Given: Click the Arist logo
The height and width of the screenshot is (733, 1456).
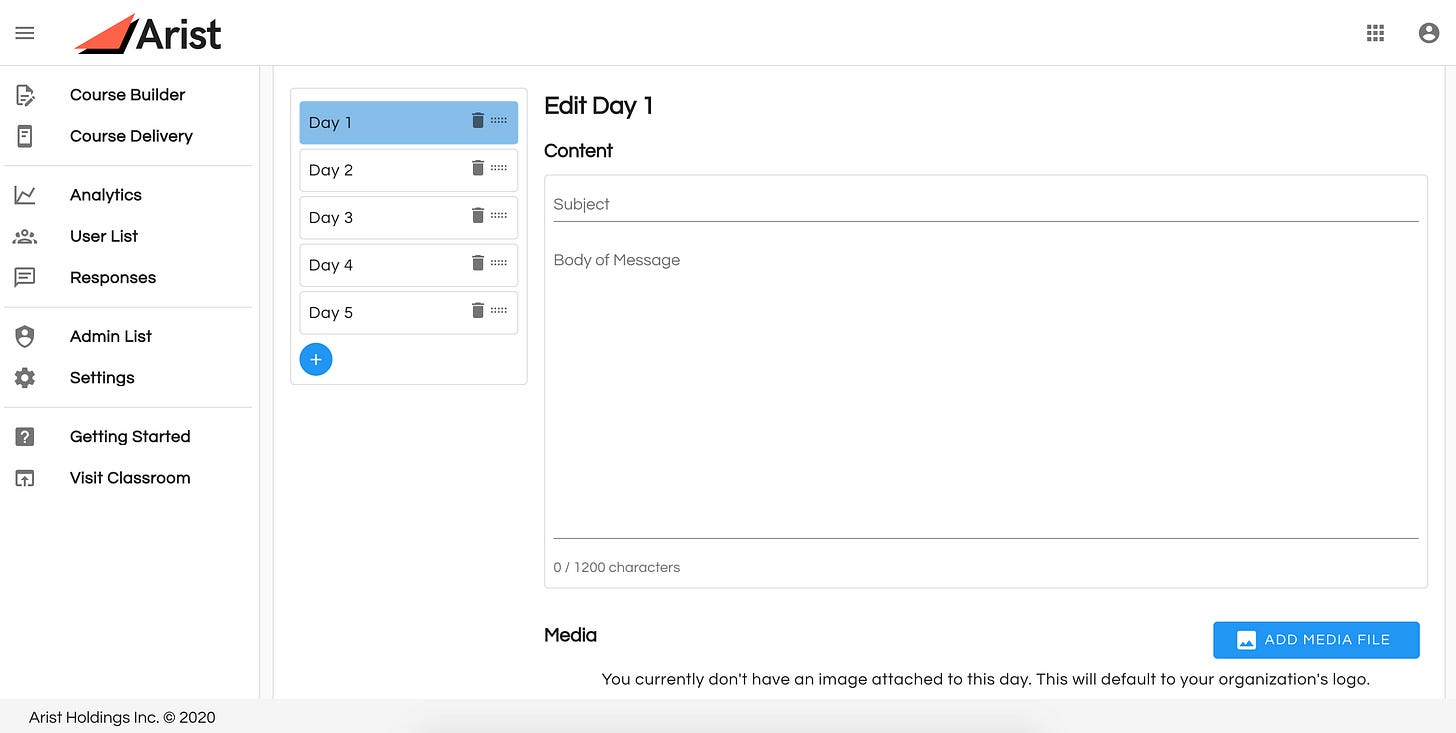Looking at the screenshot, I should [148, 33].
